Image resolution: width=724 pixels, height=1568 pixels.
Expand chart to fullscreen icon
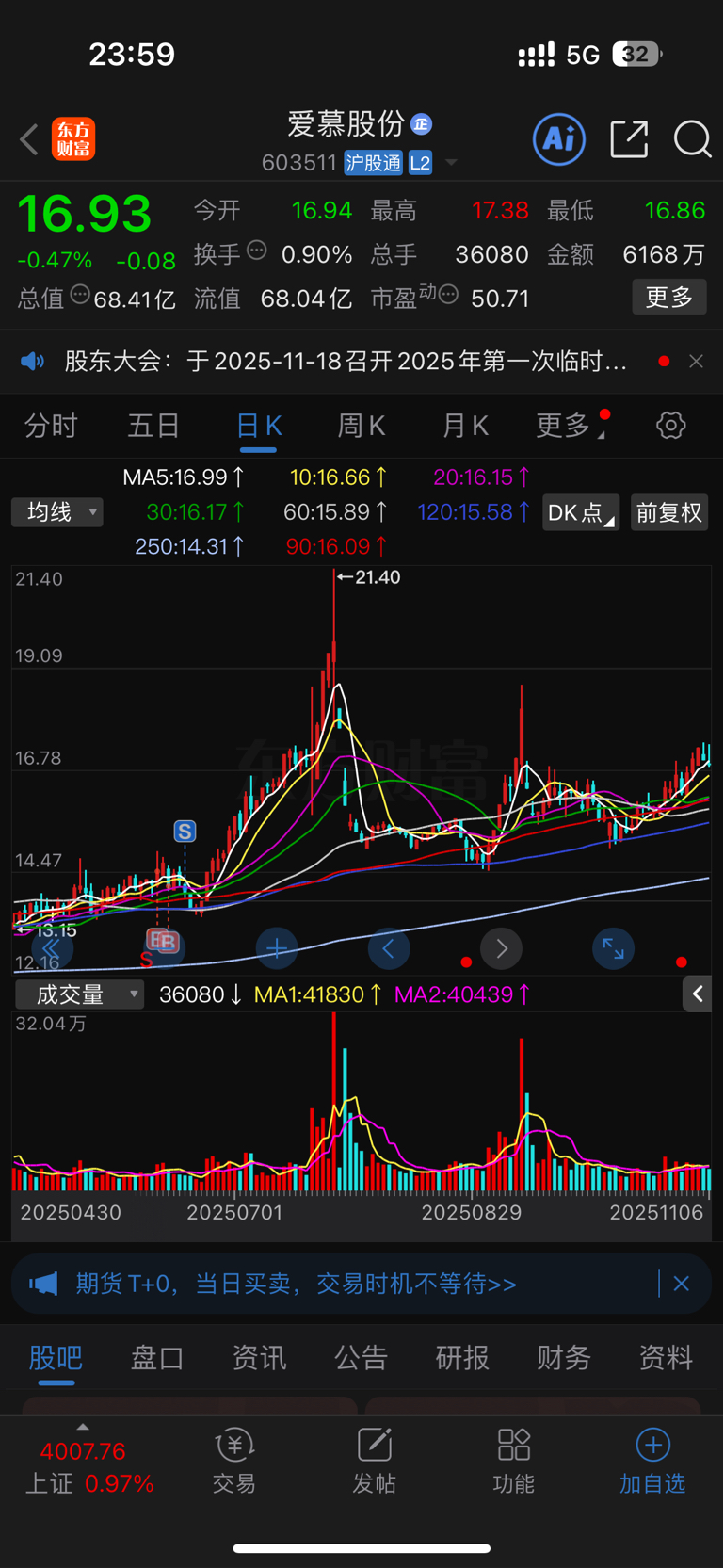coord(613,948)
